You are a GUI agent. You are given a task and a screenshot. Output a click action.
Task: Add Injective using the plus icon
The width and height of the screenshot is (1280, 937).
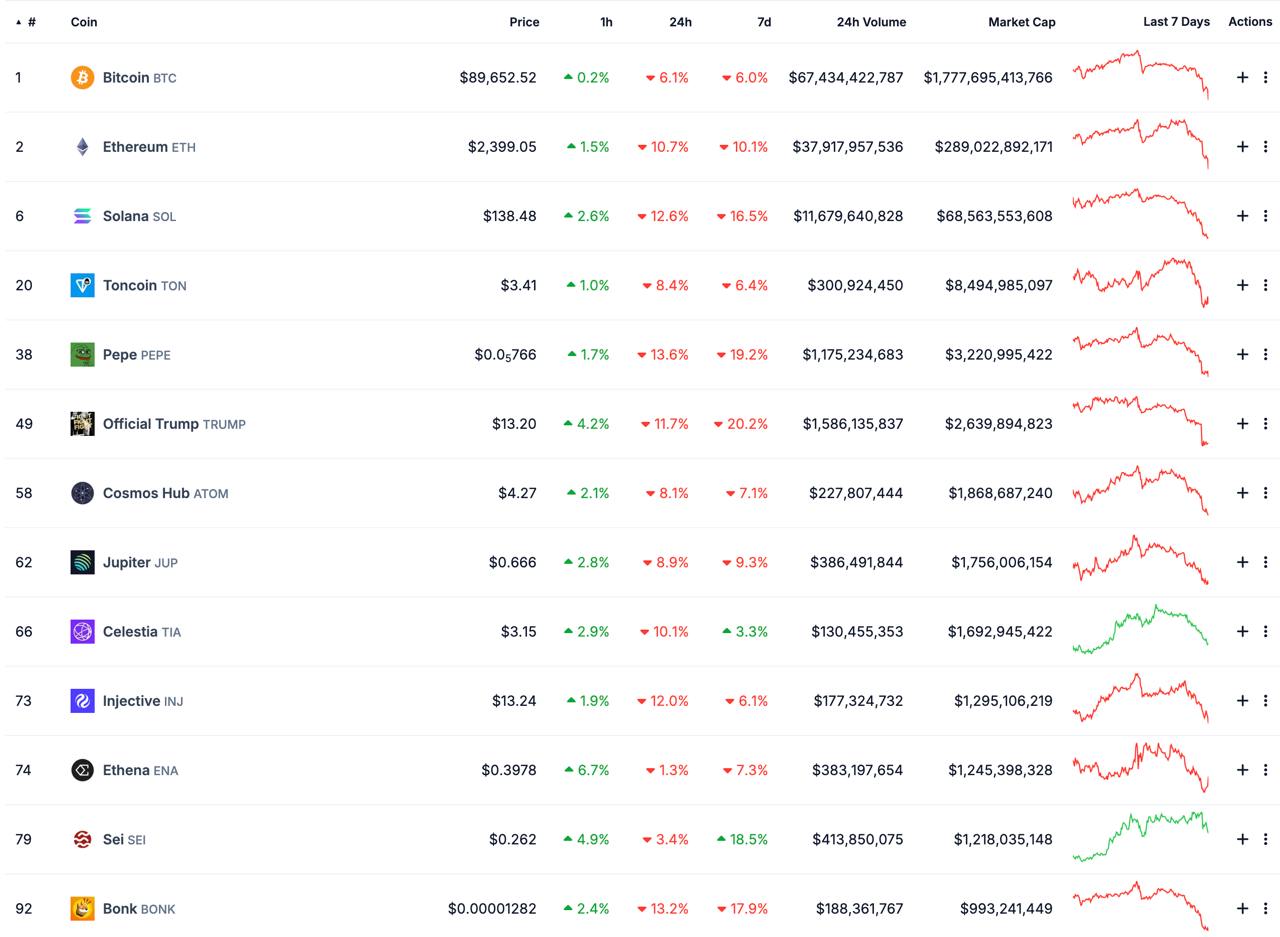tap(1242, 701)
